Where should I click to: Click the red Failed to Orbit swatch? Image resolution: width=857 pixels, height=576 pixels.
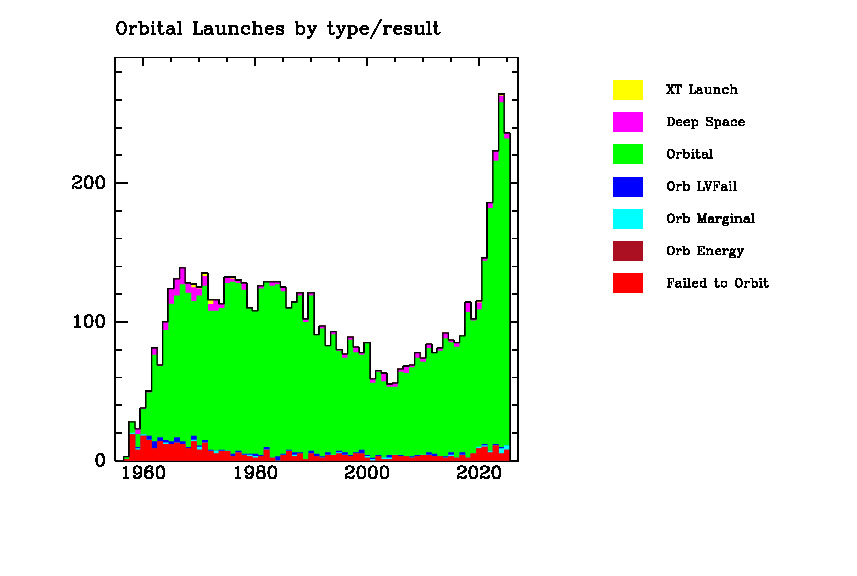tap(627, 283)
